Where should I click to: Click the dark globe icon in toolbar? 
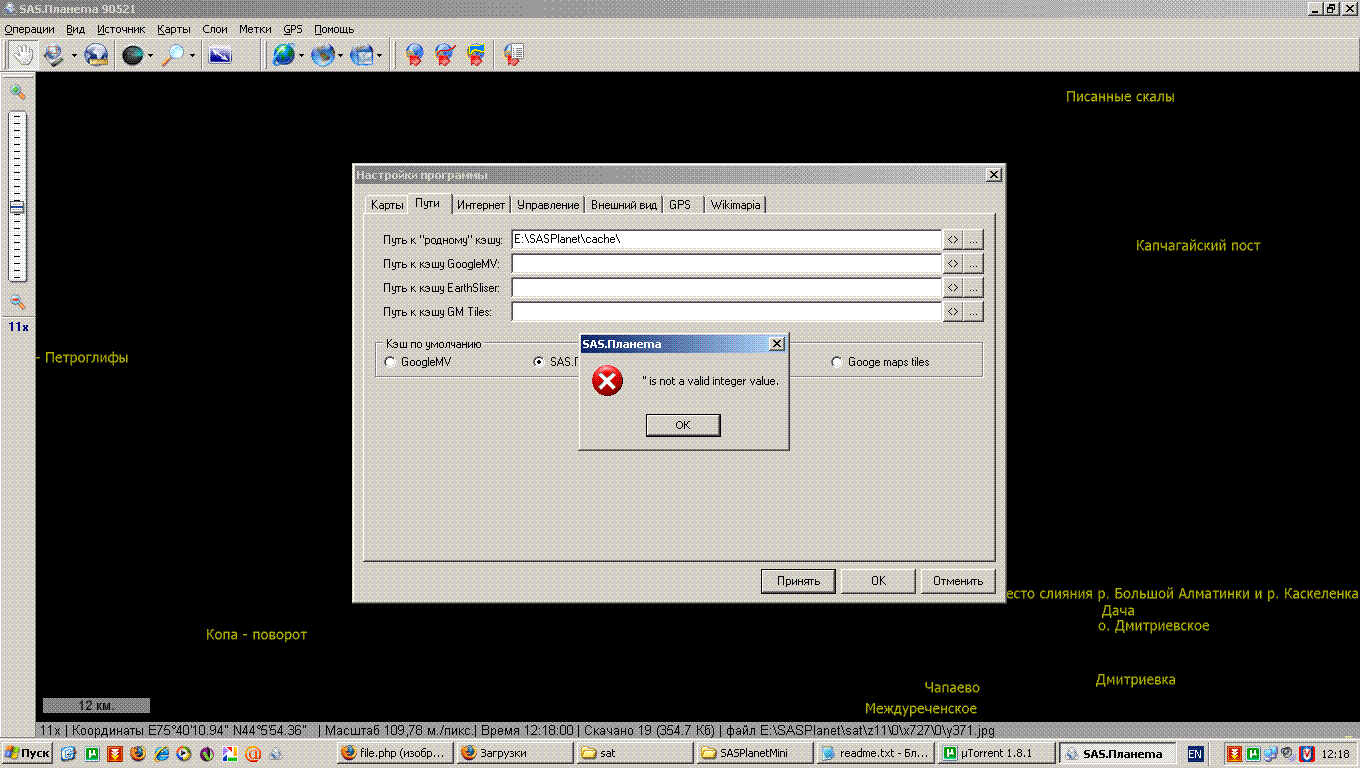tap(132, 56)
